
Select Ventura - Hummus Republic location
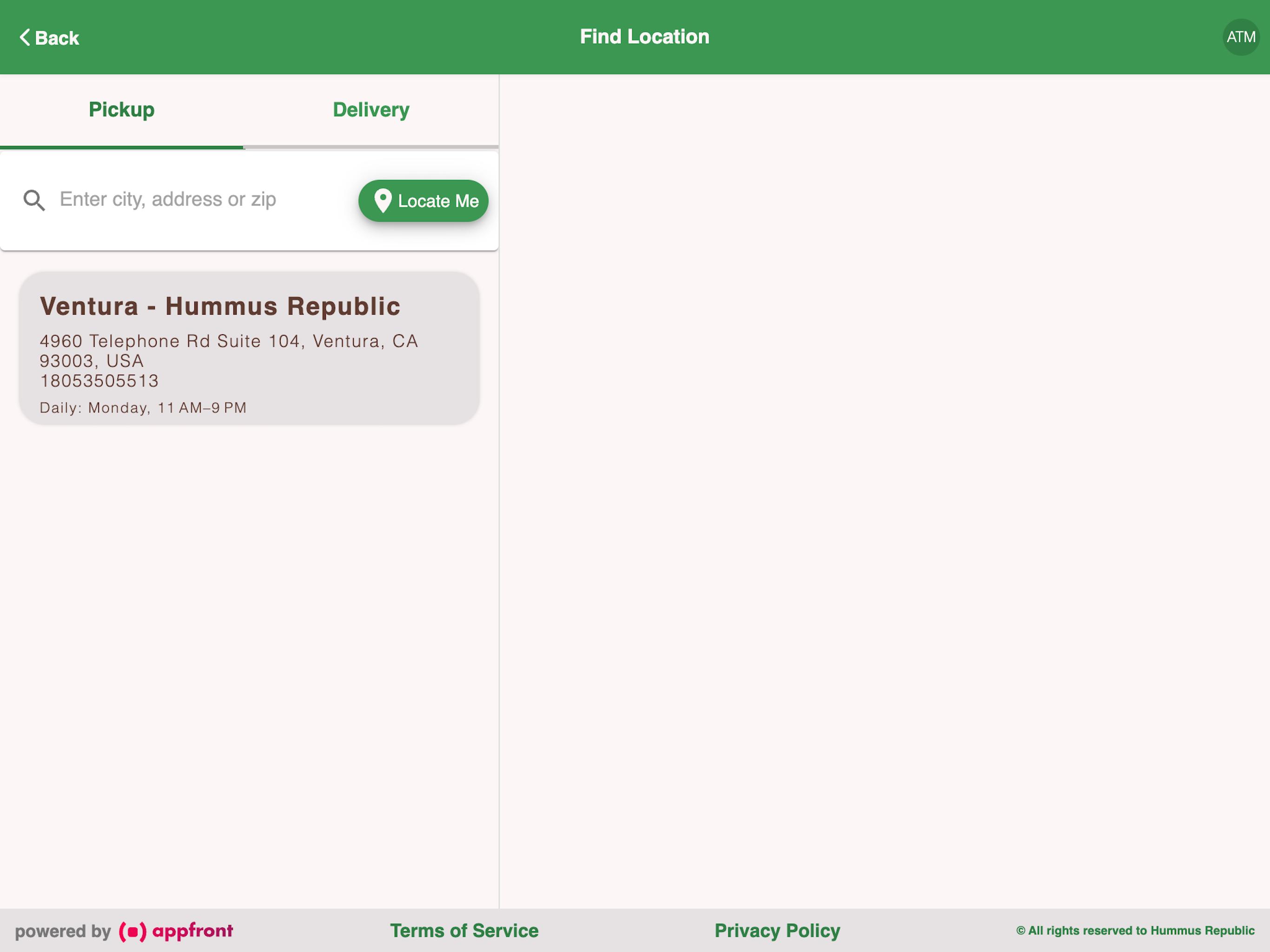[x=249, y=348]
